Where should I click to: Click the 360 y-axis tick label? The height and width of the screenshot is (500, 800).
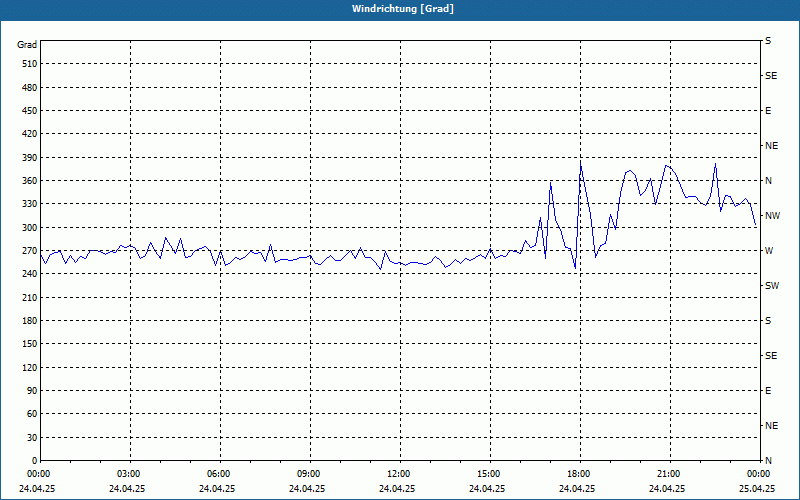tap(30, 181)
